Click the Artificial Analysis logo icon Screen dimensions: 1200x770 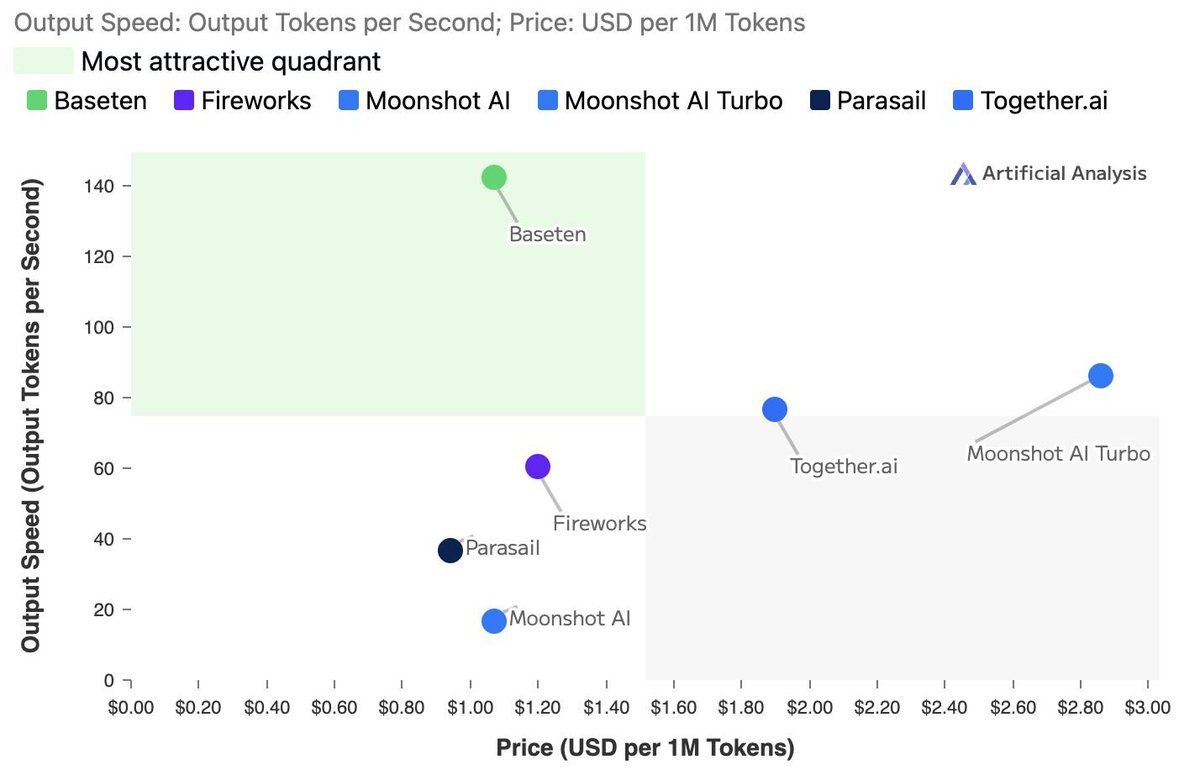(x=962, y=174)
